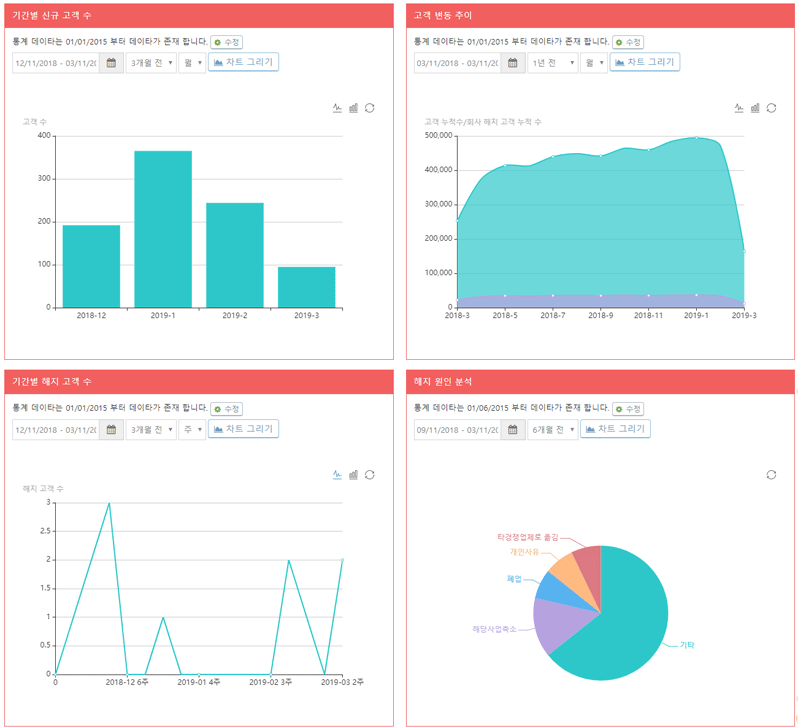Open calendar in 기간별 신규 고객 수 panel
The image size is (798, 728).
pyautogui.click(x=111, y=63)
